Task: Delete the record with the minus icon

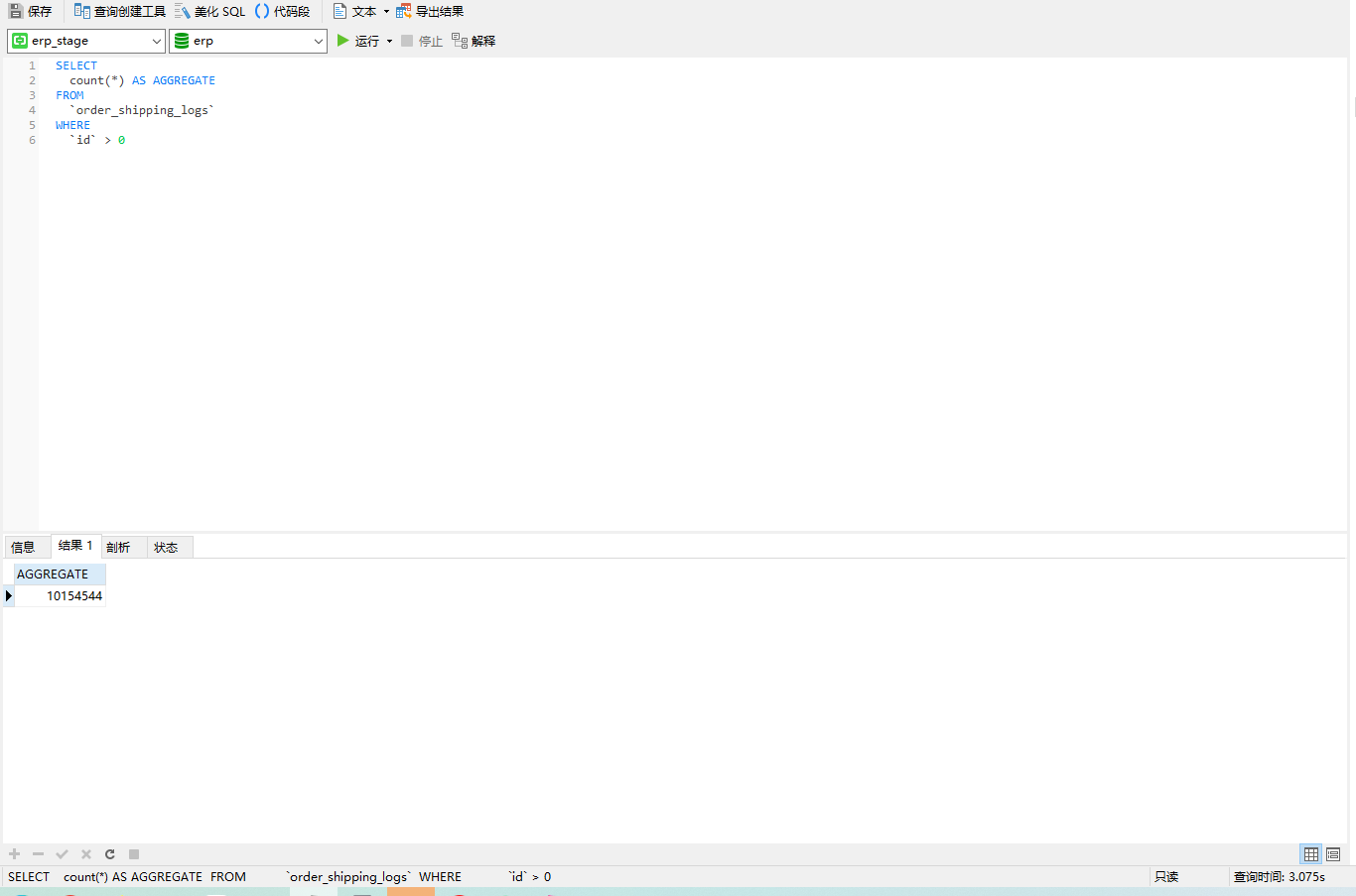Action: (38, 854)
